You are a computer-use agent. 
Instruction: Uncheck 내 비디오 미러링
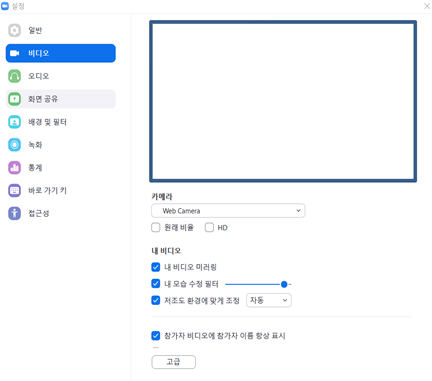156,267
